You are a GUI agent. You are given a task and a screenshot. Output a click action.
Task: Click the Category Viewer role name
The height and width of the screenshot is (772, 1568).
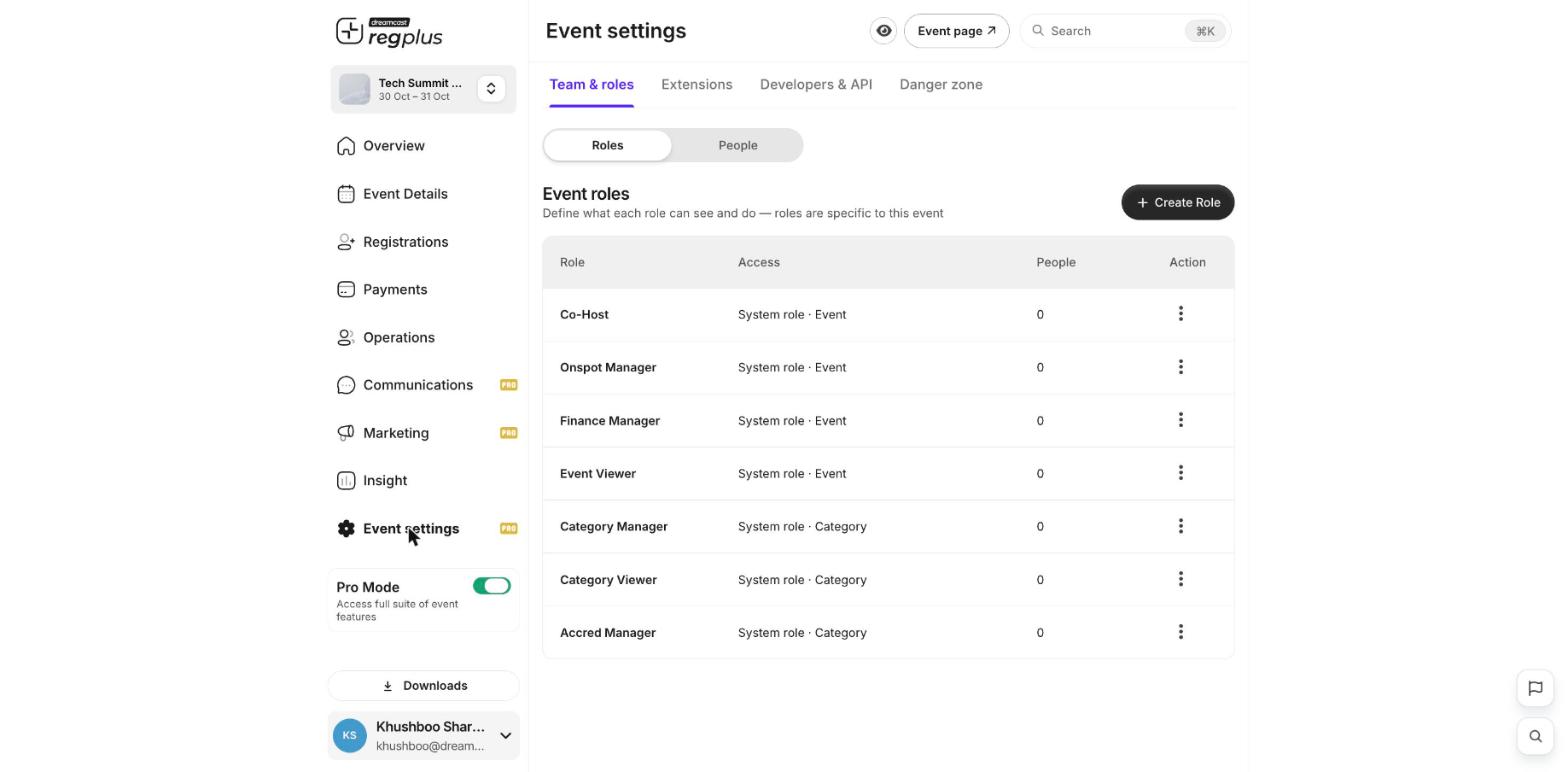tap(608, 580)
